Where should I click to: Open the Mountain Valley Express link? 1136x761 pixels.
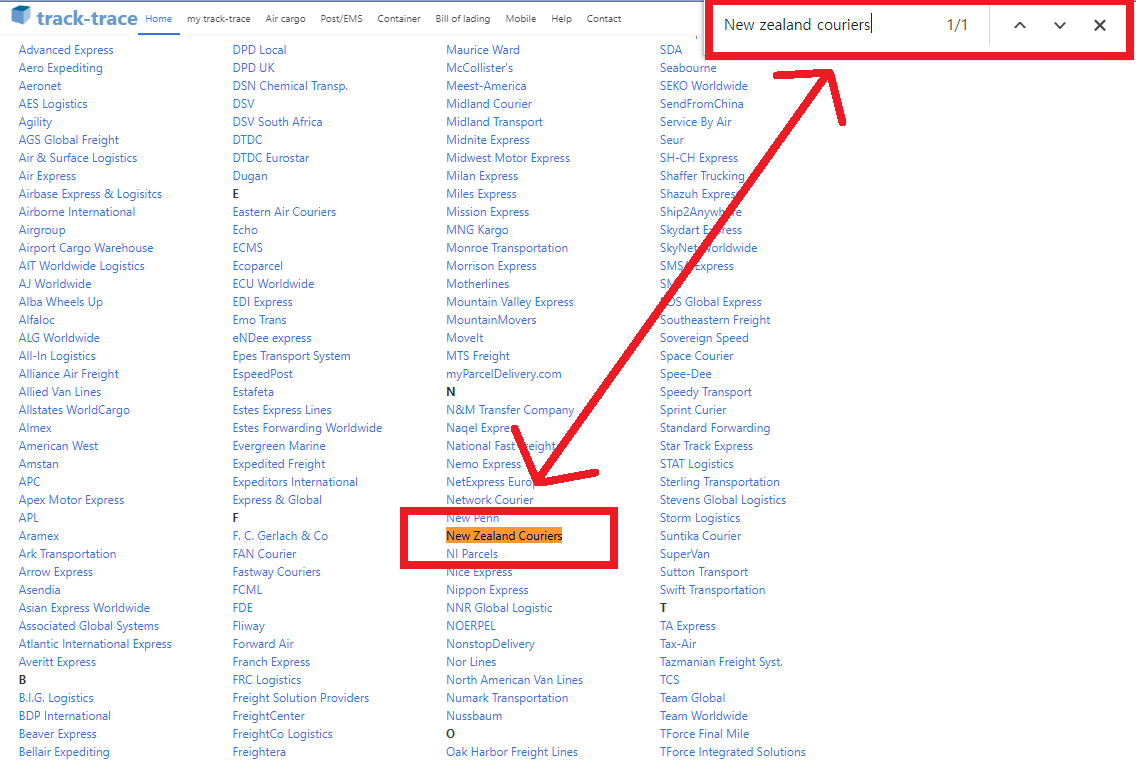[x=510, y=302]
